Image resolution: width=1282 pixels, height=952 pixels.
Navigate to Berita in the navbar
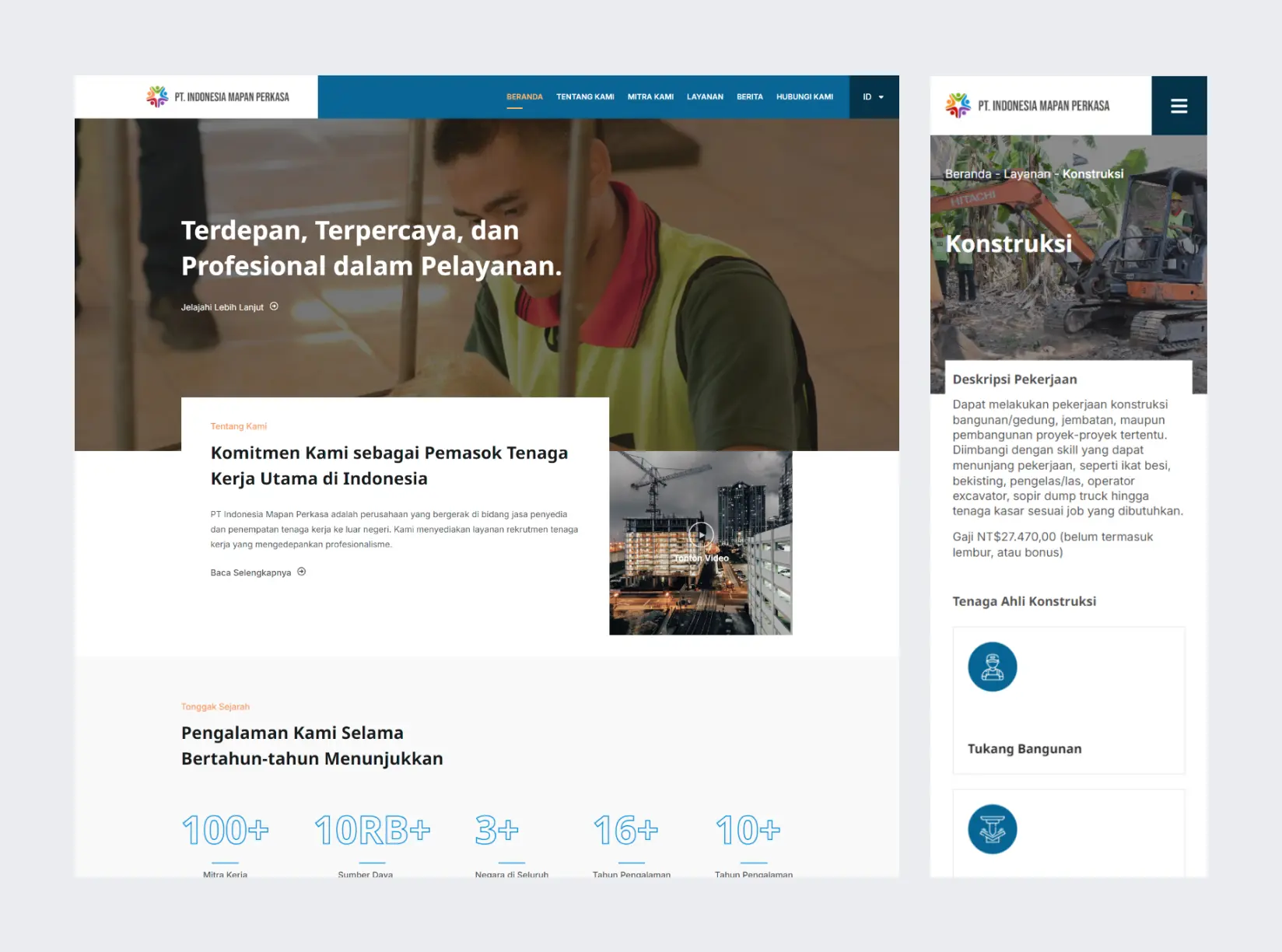(749, 97)
